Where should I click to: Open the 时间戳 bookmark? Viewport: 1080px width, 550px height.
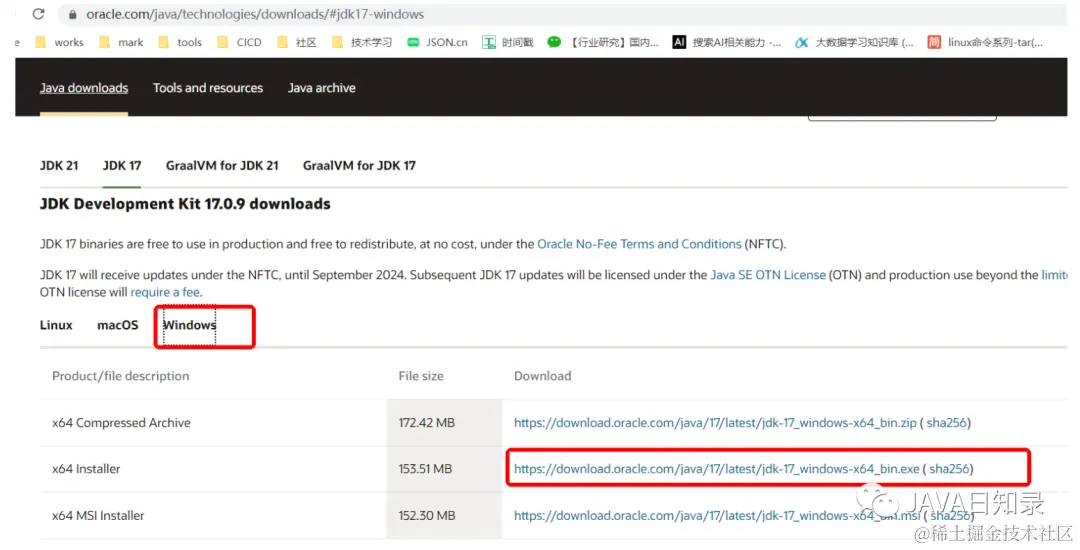(x=508, y=43)
